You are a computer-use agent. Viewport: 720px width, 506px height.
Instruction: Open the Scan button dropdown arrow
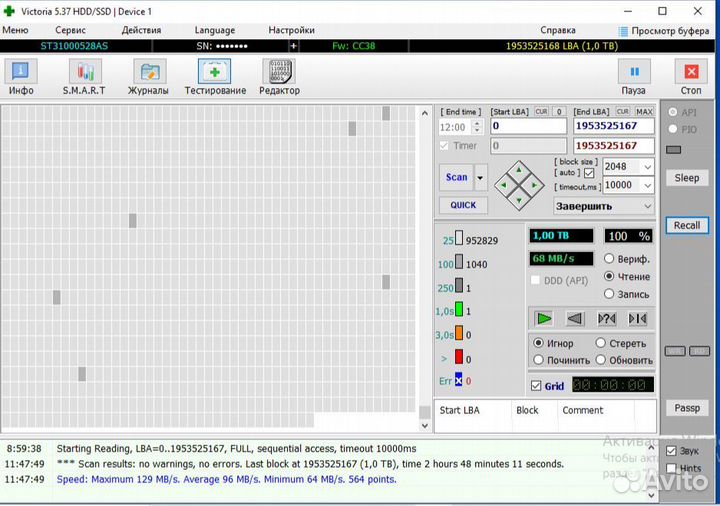[480, 177]
